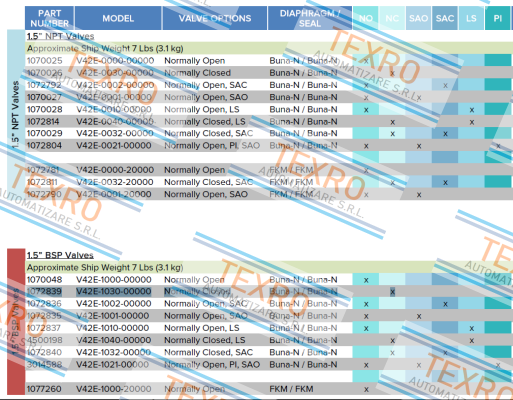Select part number 1070048
The height and width of the screenshot is (400, 513).
pos(44,280)
